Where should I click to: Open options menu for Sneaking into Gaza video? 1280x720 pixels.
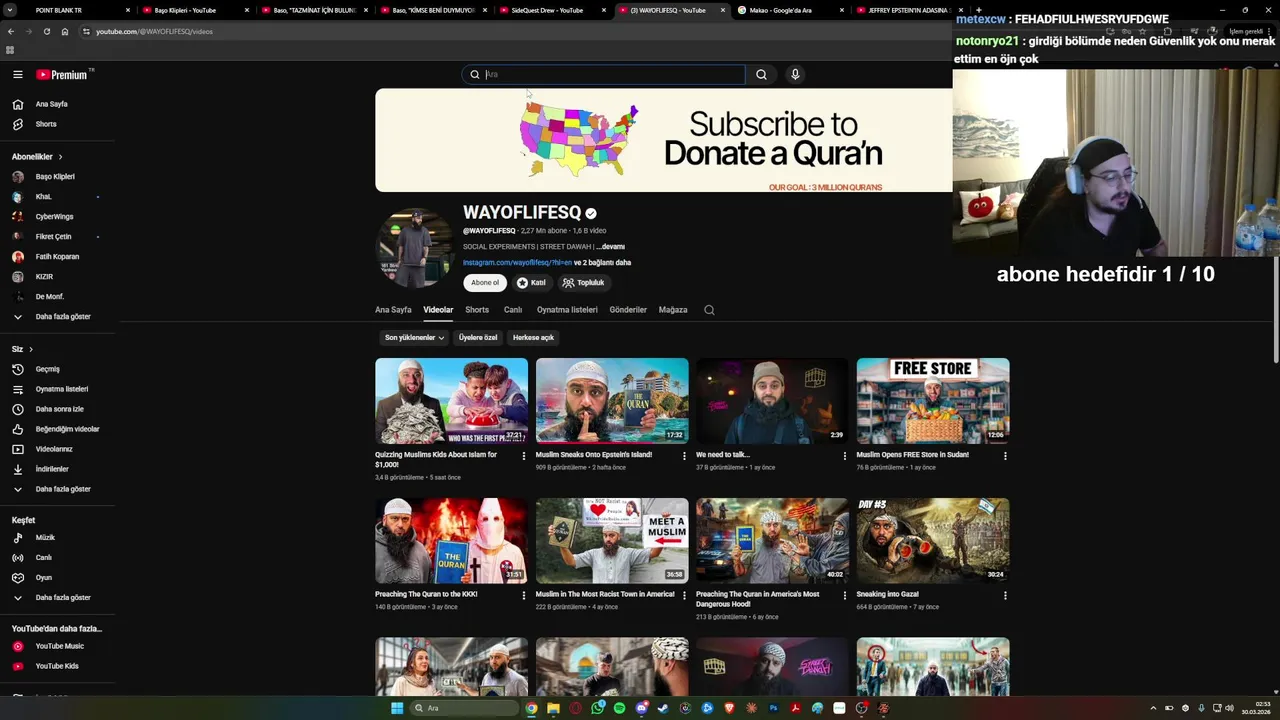1005,595
